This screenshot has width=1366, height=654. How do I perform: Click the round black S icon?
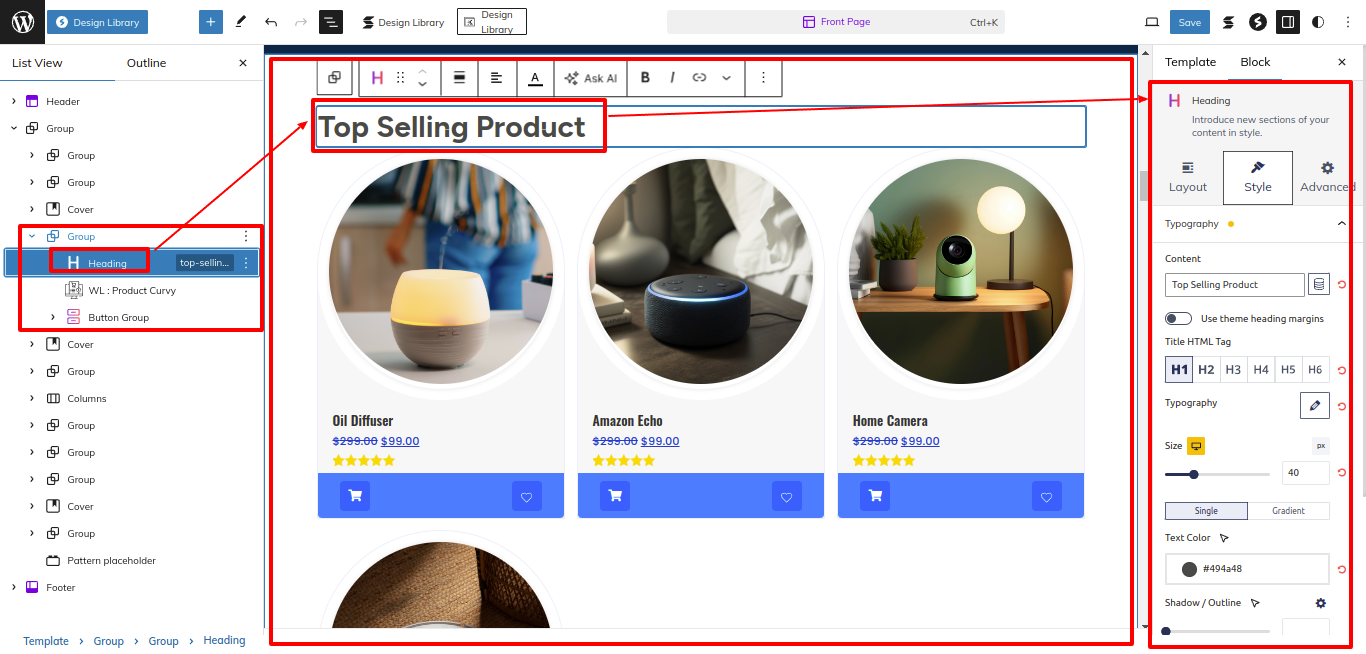click(1258, 22)
